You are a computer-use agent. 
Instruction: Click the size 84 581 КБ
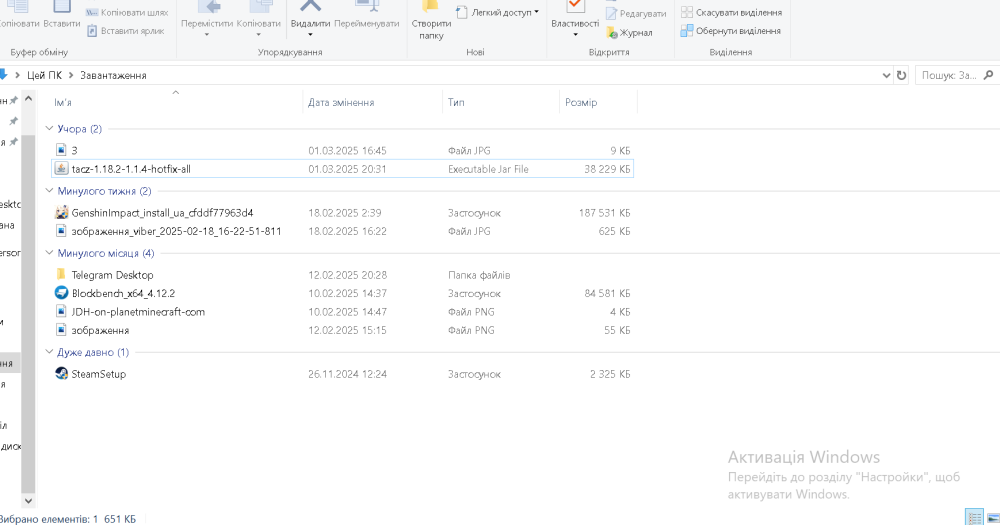tap(607, 293)
